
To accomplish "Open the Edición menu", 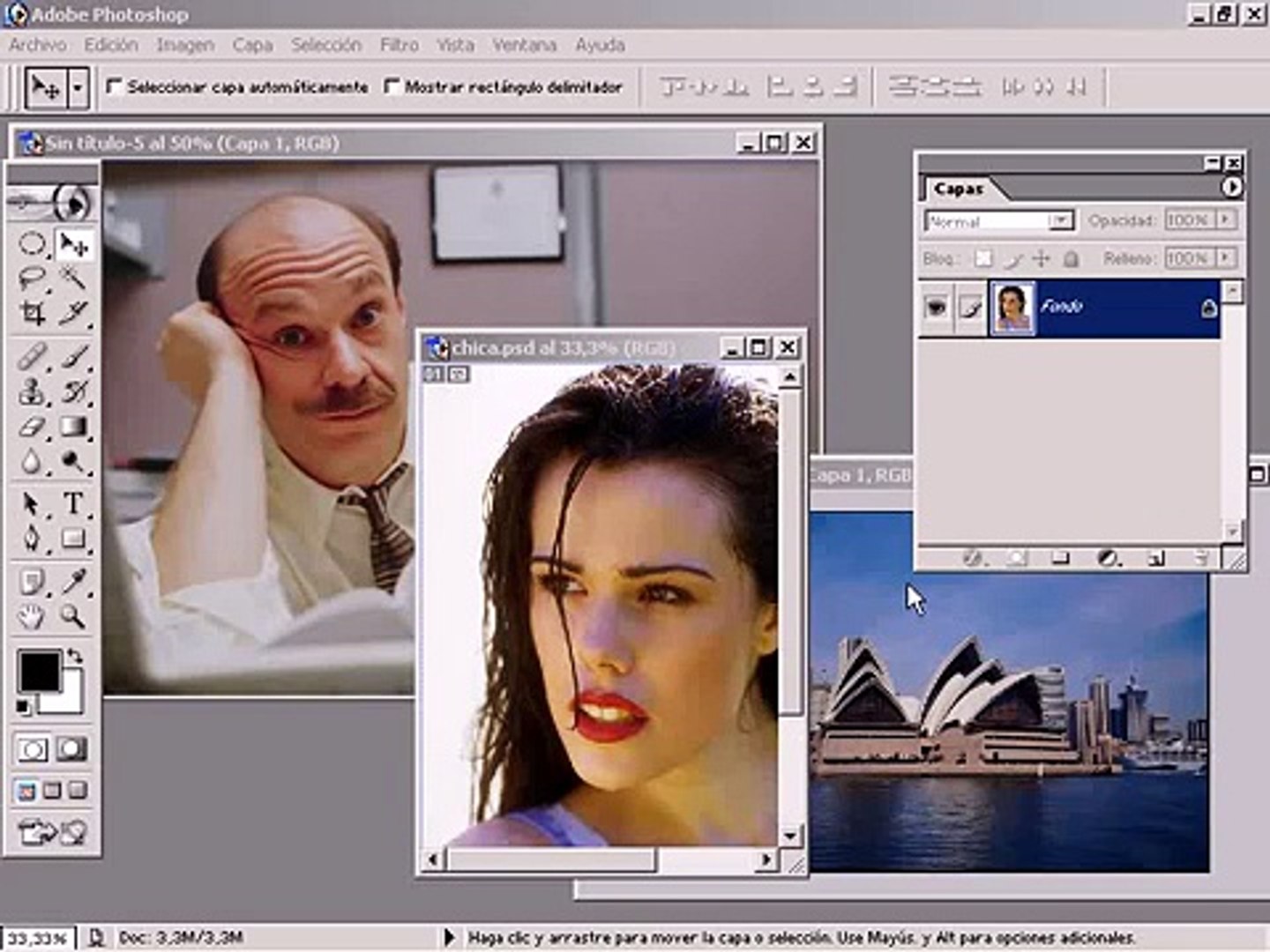I will coord(111,44).
